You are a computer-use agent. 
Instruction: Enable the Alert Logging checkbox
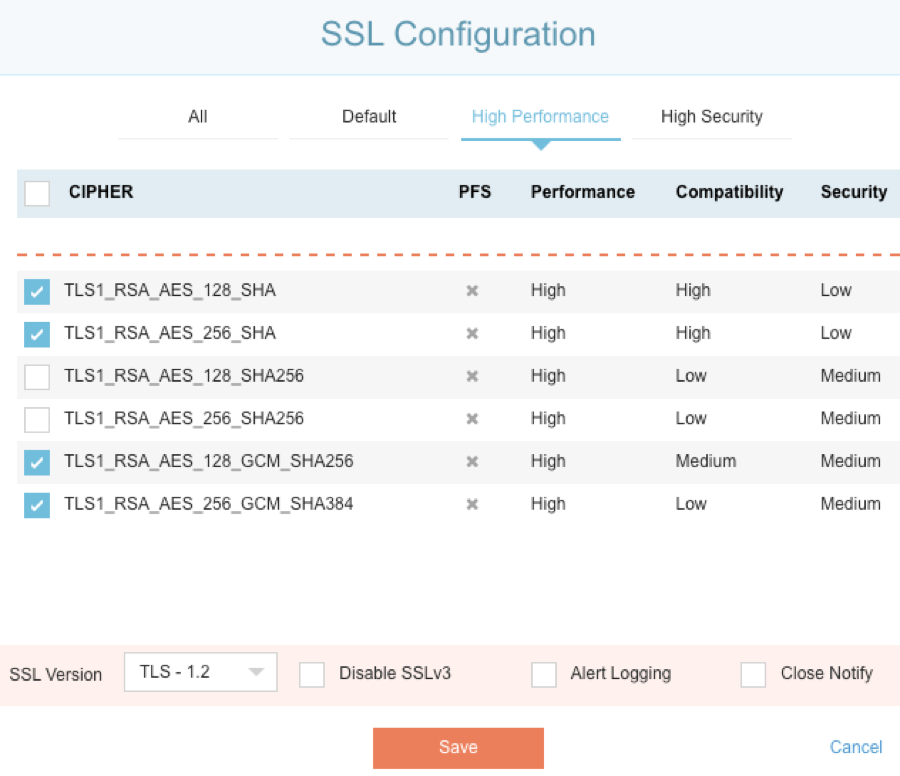pos(544,675)
